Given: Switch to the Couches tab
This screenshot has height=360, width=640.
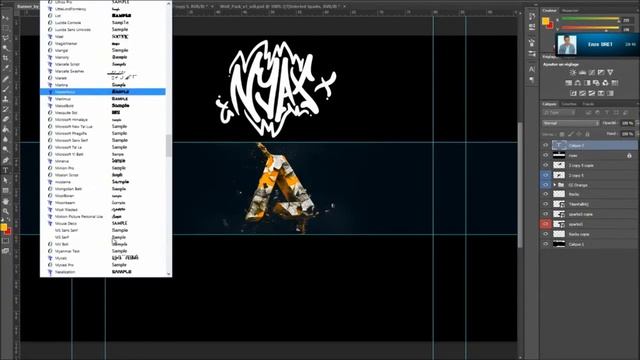Looking at the screenshot, I should click(x=569, y=104).
